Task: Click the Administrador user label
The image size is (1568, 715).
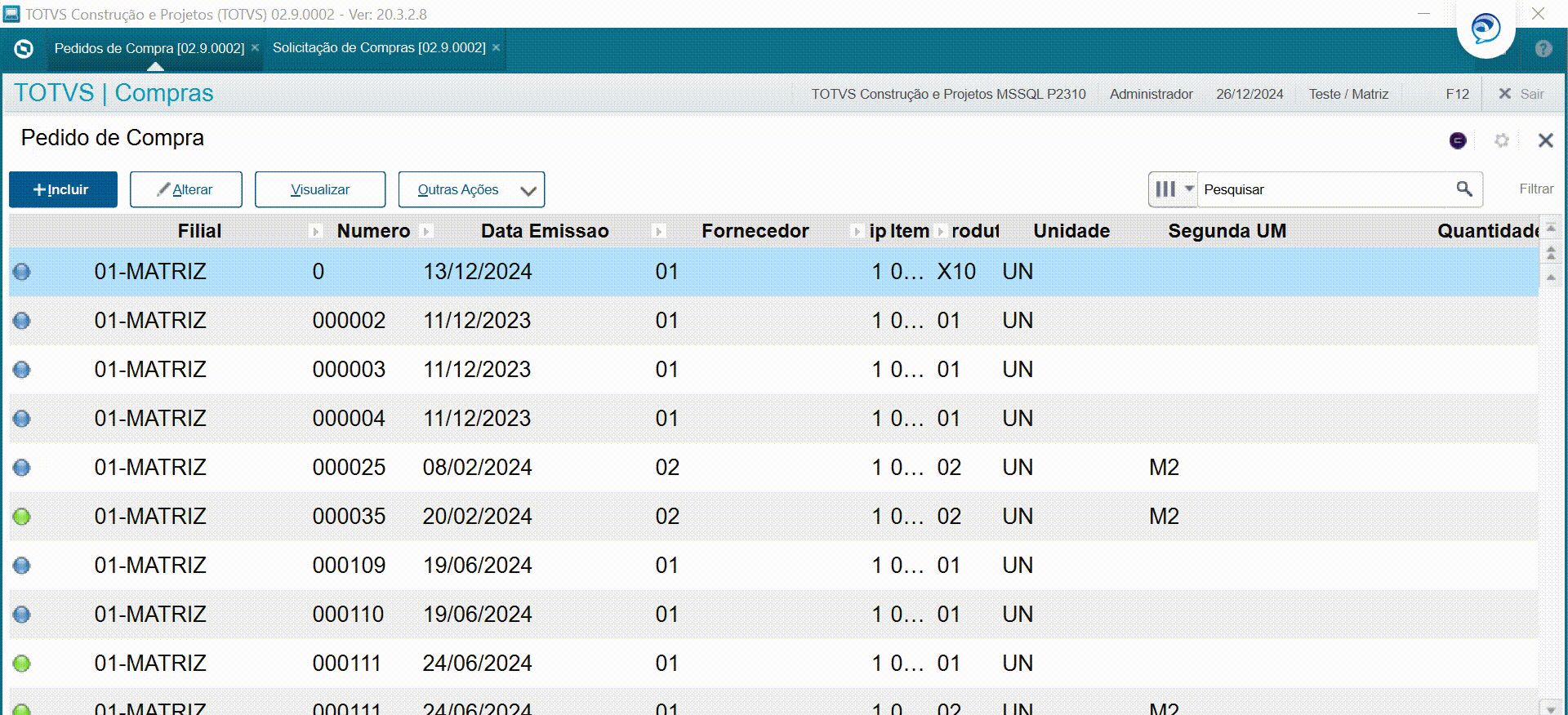Action: point(1151,94)
